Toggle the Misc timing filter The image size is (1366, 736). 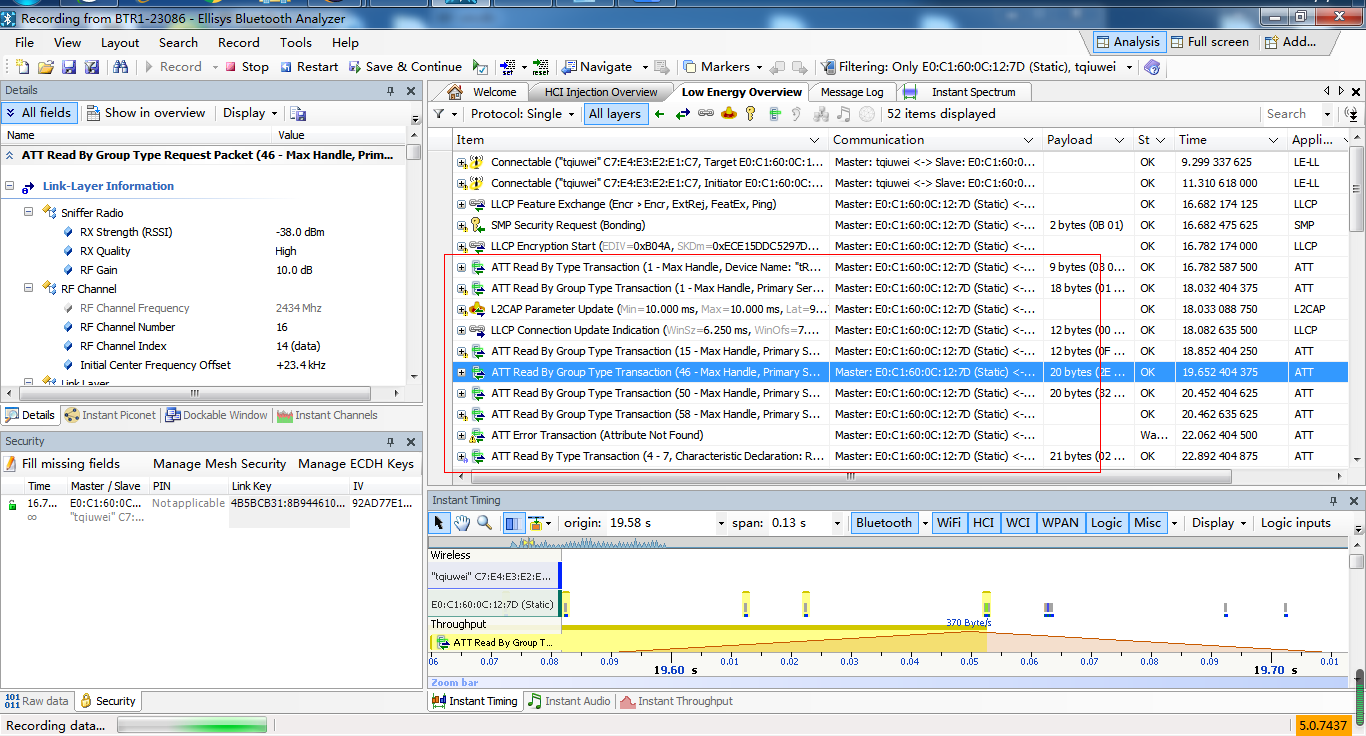tap(1147, 523)
